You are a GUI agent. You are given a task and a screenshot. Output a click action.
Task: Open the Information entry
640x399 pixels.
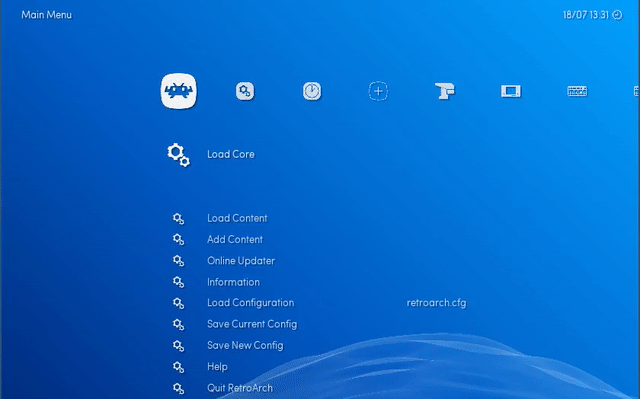pyautogui.click(x=233, y=282)
